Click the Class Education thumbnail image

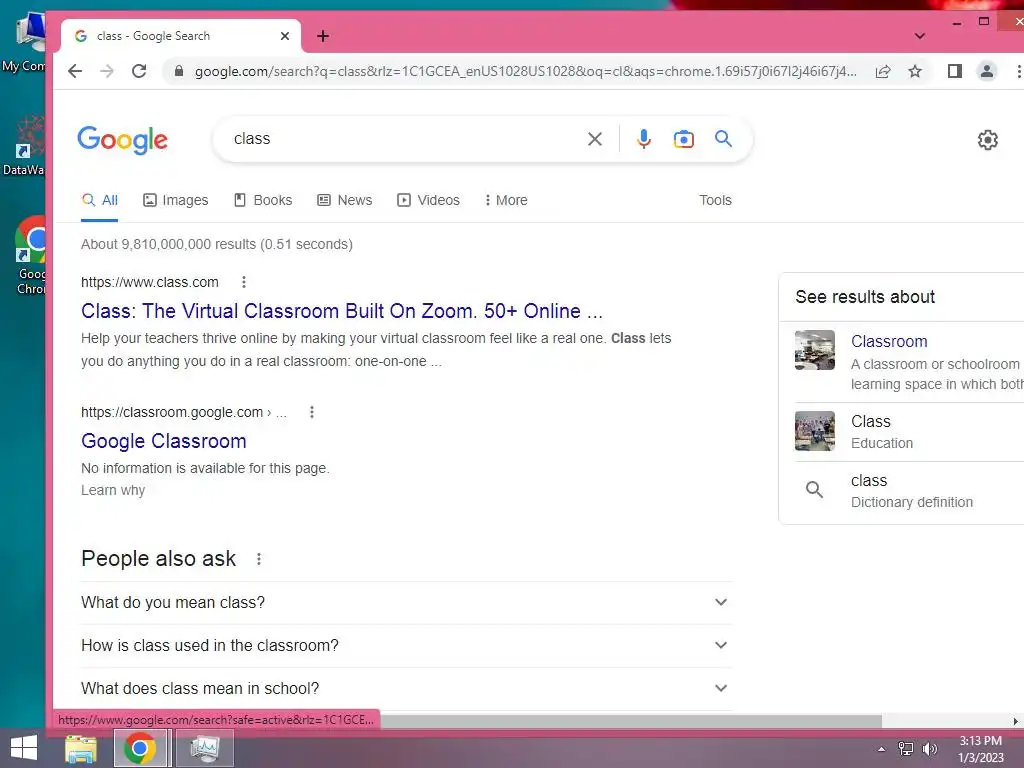pyautogui.click(x=814, y=431)
